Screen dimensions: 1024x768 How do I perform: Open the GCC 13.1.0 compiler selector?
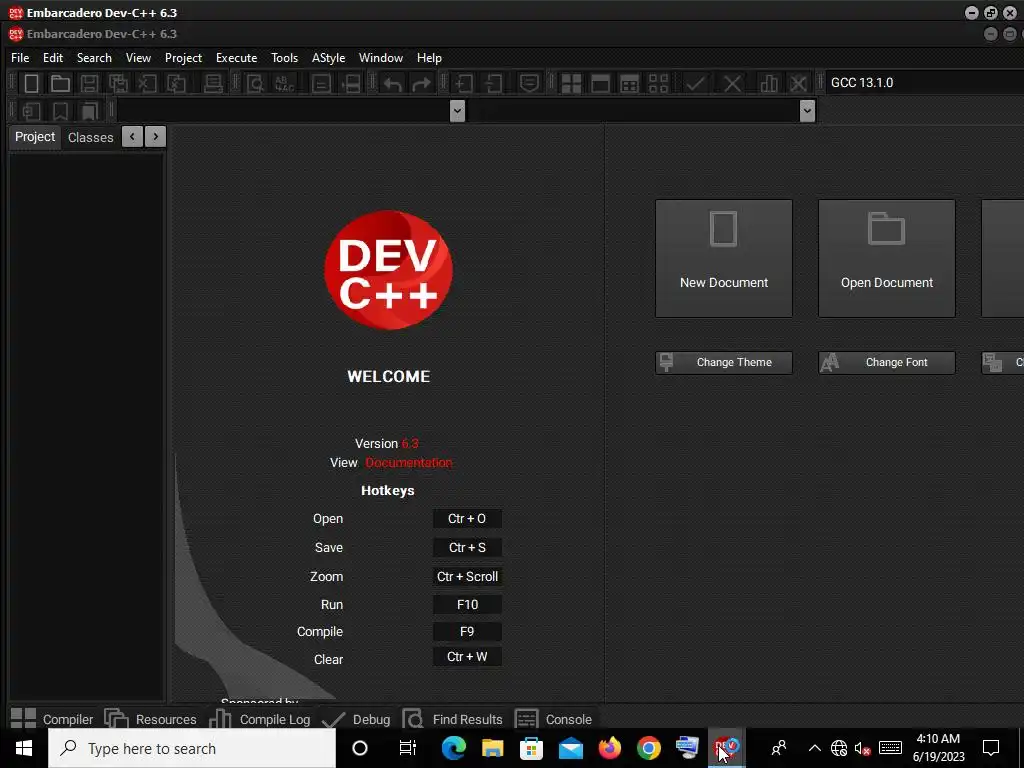[924, 83]
